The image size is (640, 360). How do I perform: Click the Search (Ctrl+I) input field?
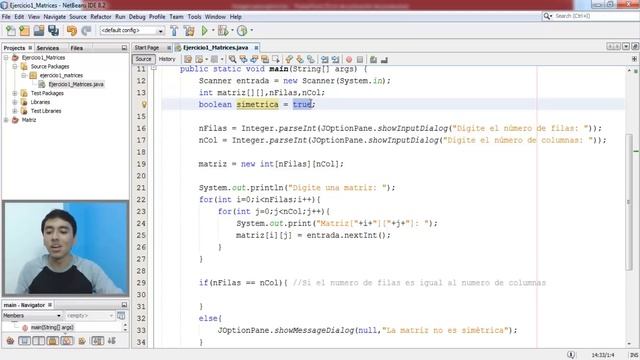click(x=596, y=16)
